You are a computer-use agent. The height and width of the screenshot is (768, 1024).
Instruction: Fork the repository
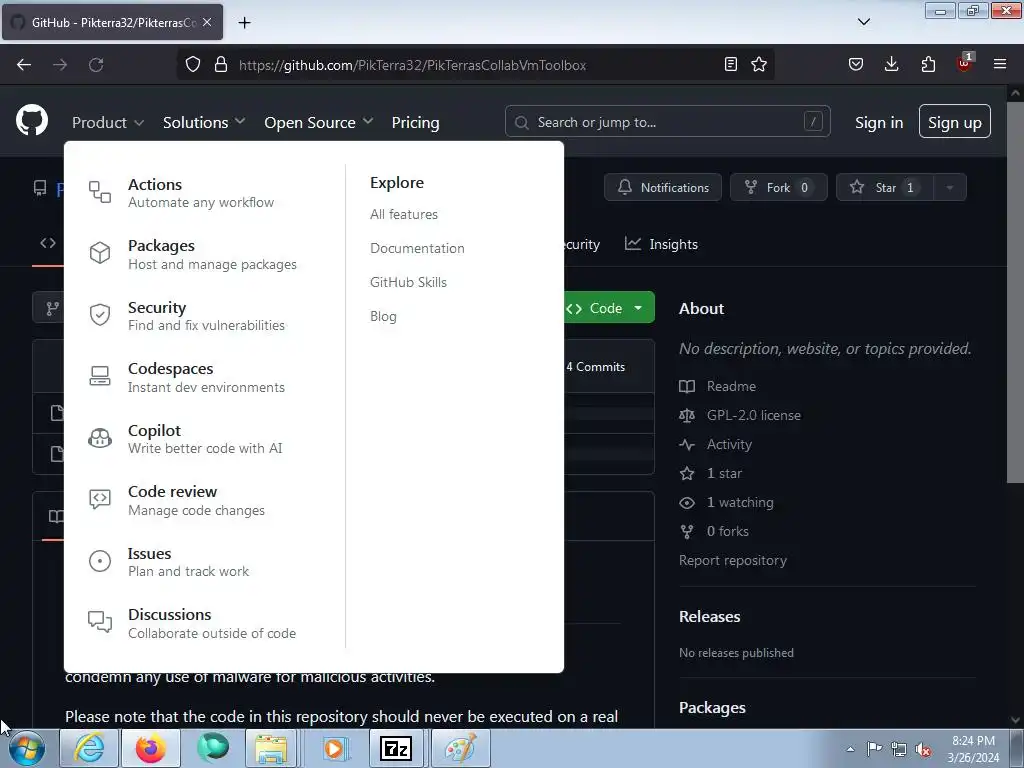coord(778,187)
